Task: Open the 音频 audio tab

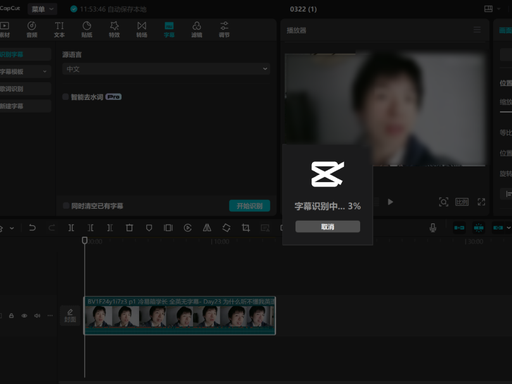Action: point(32,29)
